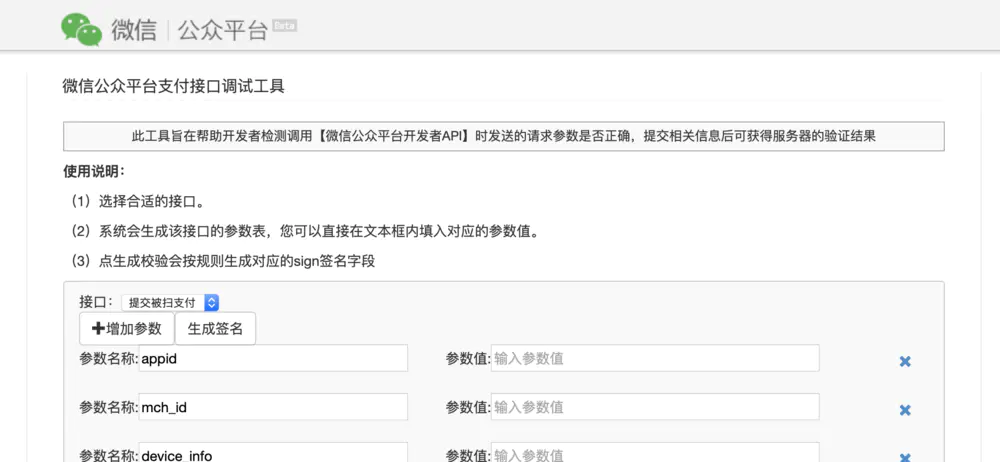Click the tool description notice box

coord(503,137)
